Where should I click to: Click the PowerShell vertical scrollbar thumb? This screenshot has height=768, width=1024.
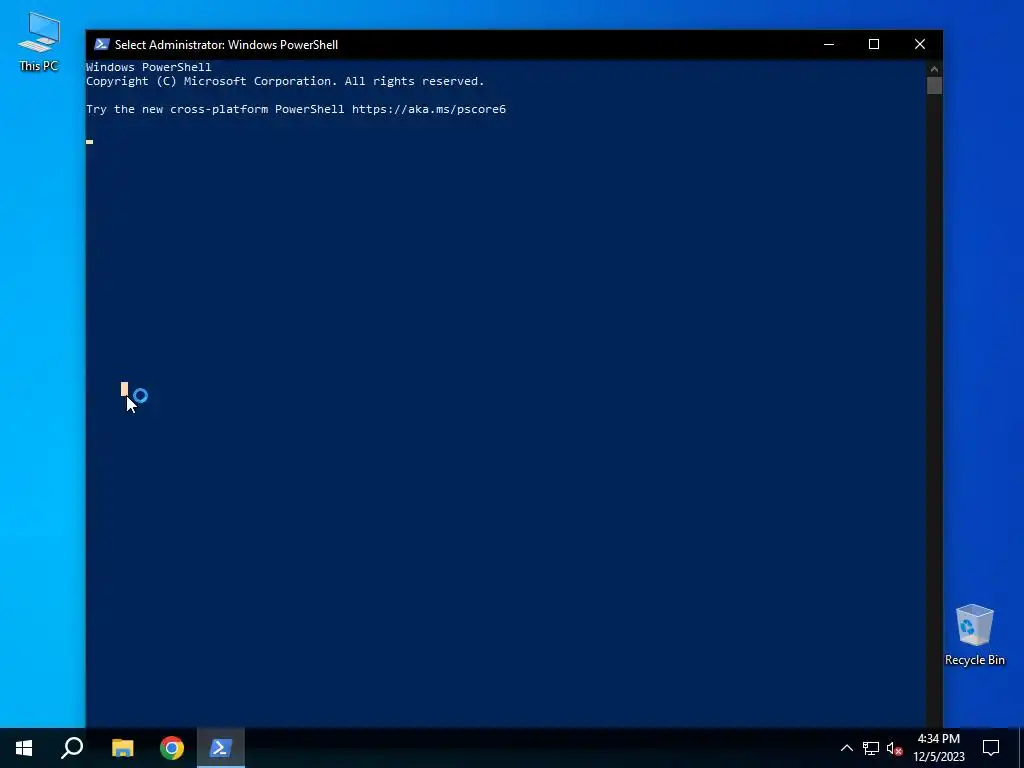934,86
